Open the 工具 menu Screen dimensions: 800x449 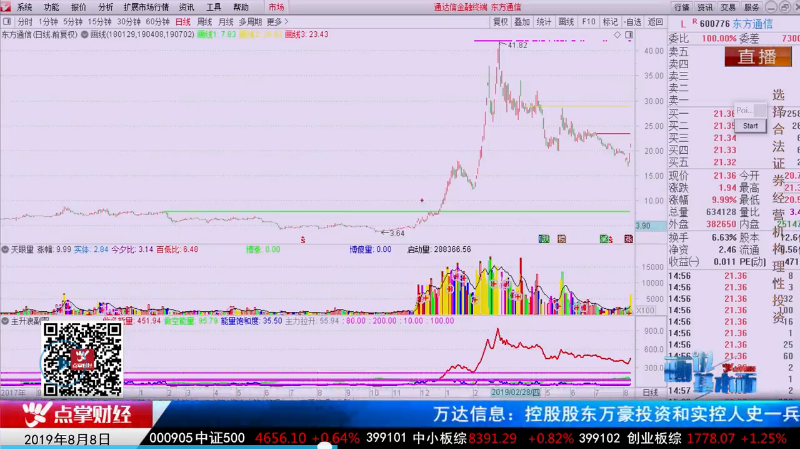click(214, 7)
